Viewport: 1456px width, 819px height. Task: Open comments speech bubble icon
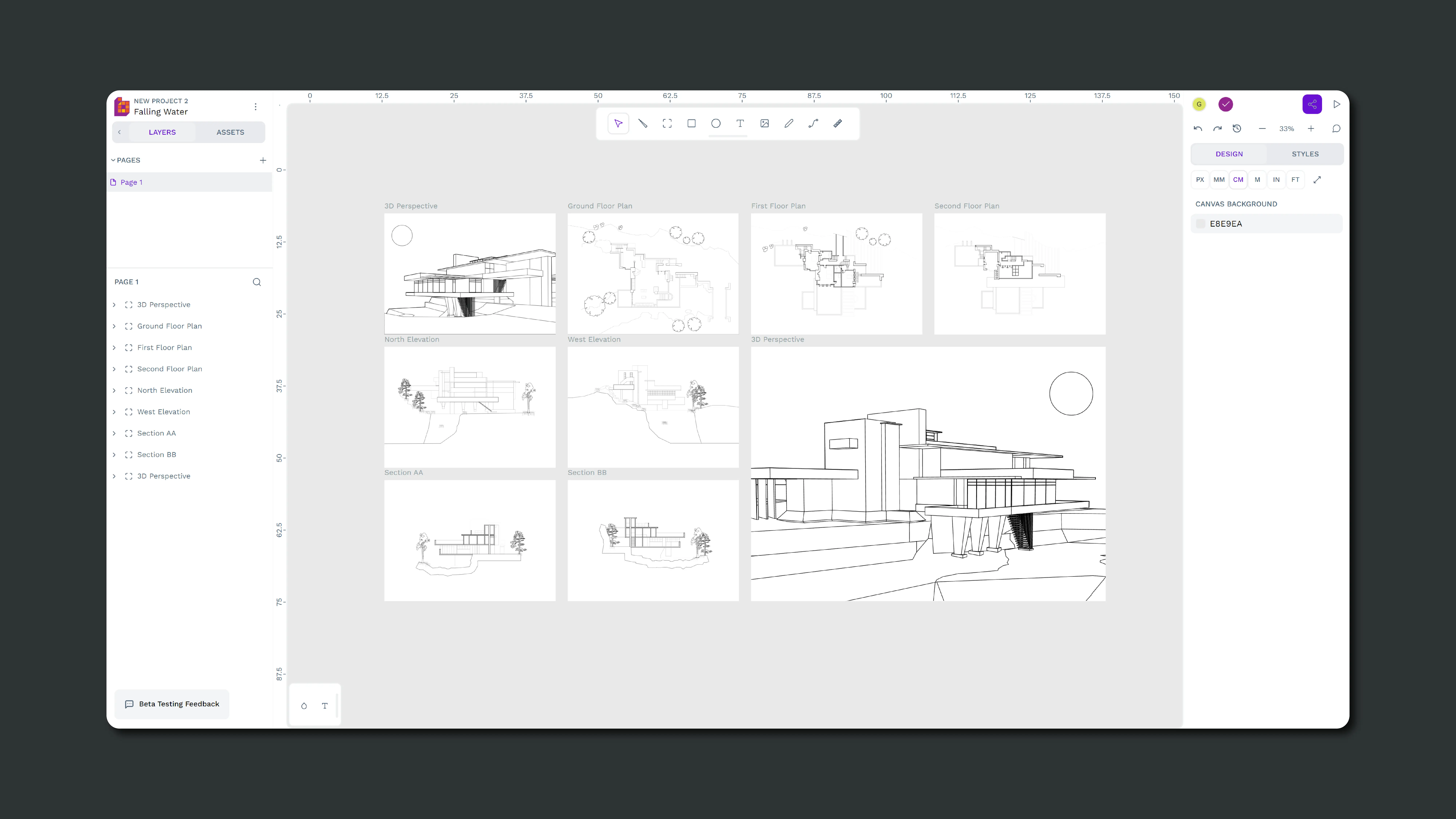click(x=1336, y=129)
